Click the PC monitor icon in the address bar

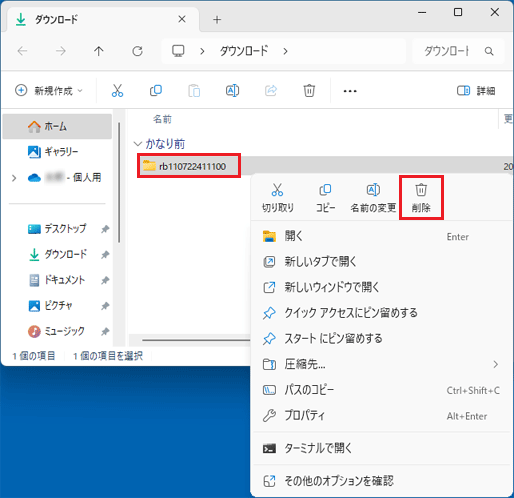coord(178,51)
